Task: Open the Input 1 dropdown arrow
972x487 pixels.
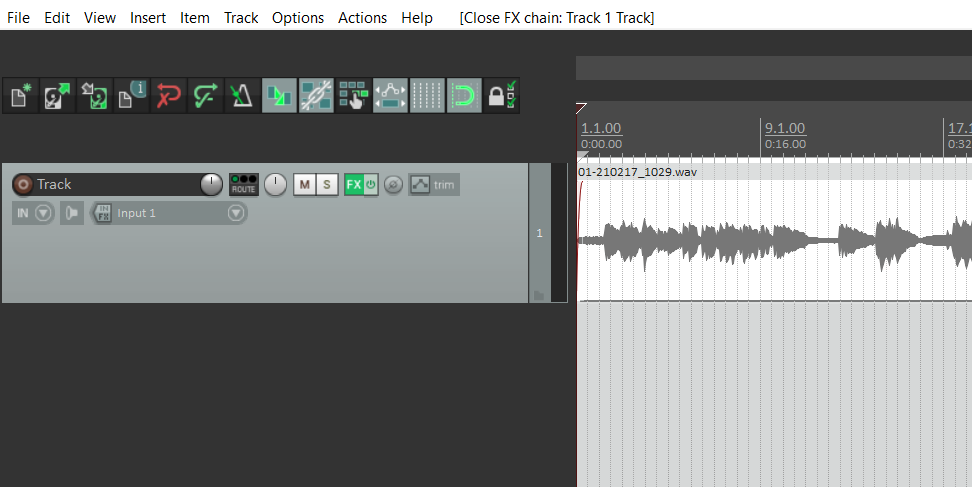Action: [x=236, y=213]
